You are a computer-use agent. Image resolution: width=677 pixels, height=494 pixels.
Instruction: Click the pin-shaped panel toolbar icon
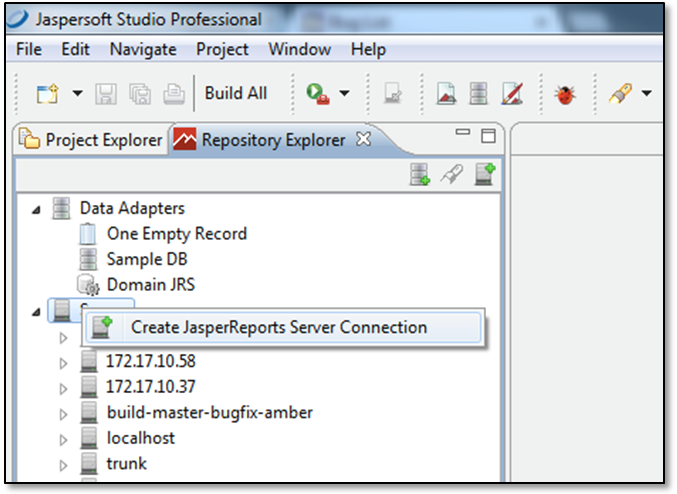tap(452, 174)
